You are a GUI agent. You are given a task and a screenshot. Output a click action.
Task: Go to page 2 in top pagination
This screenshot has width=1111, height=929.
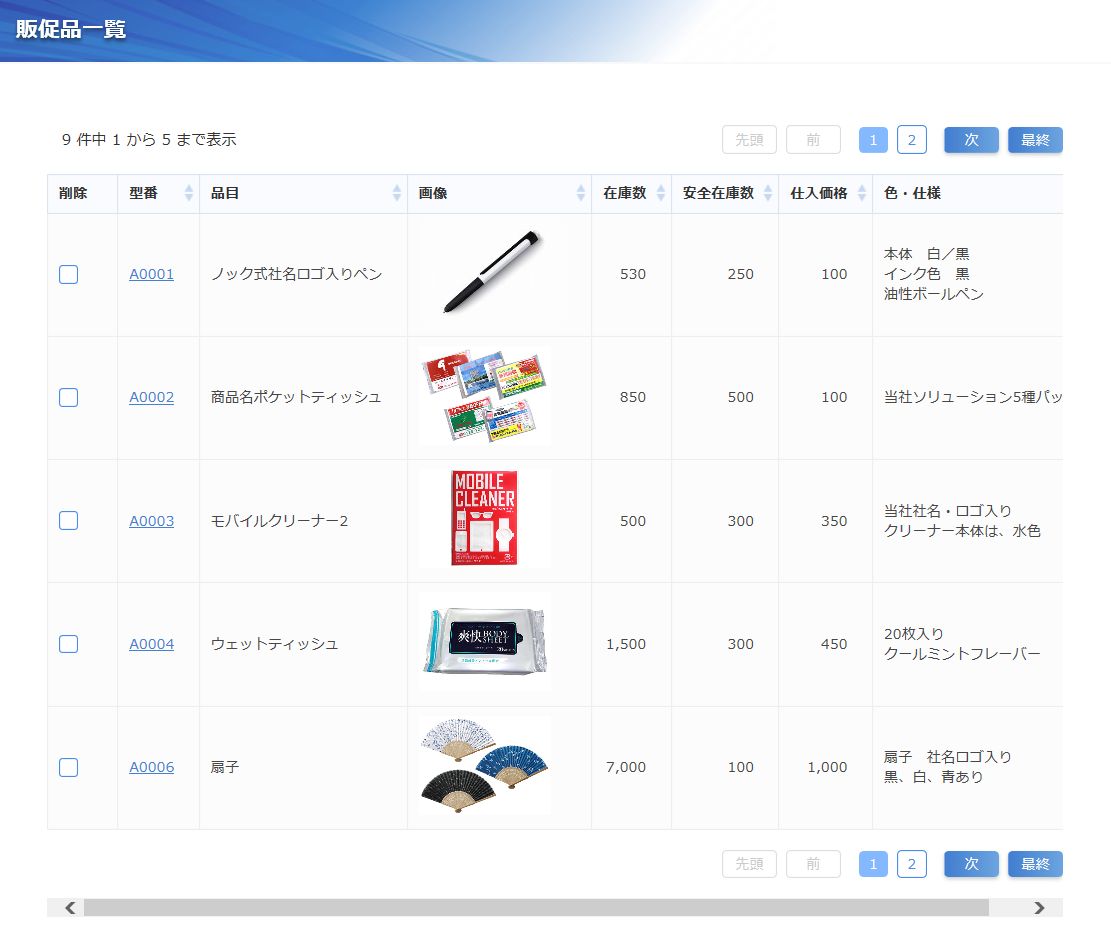(x=911, y=140)
